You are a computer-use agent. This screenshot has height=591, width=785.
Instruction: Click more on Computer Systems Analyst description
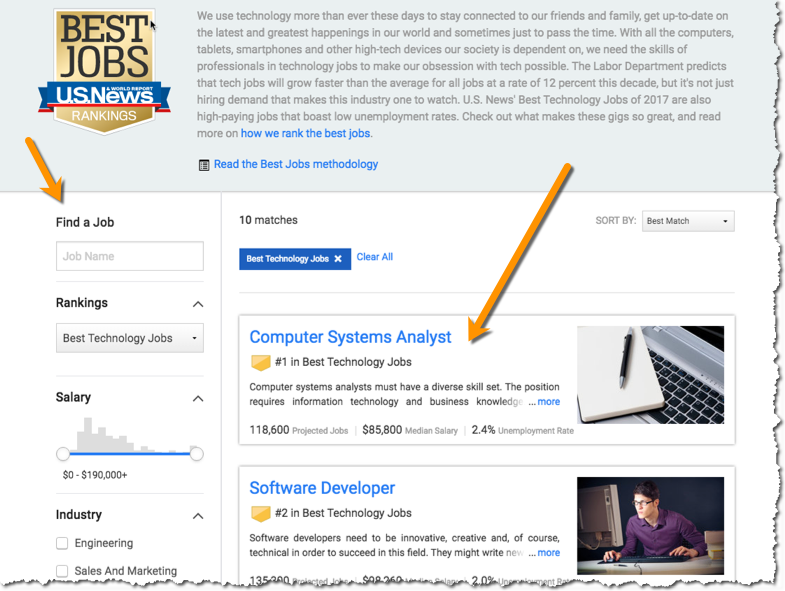(x=549, y=402)
